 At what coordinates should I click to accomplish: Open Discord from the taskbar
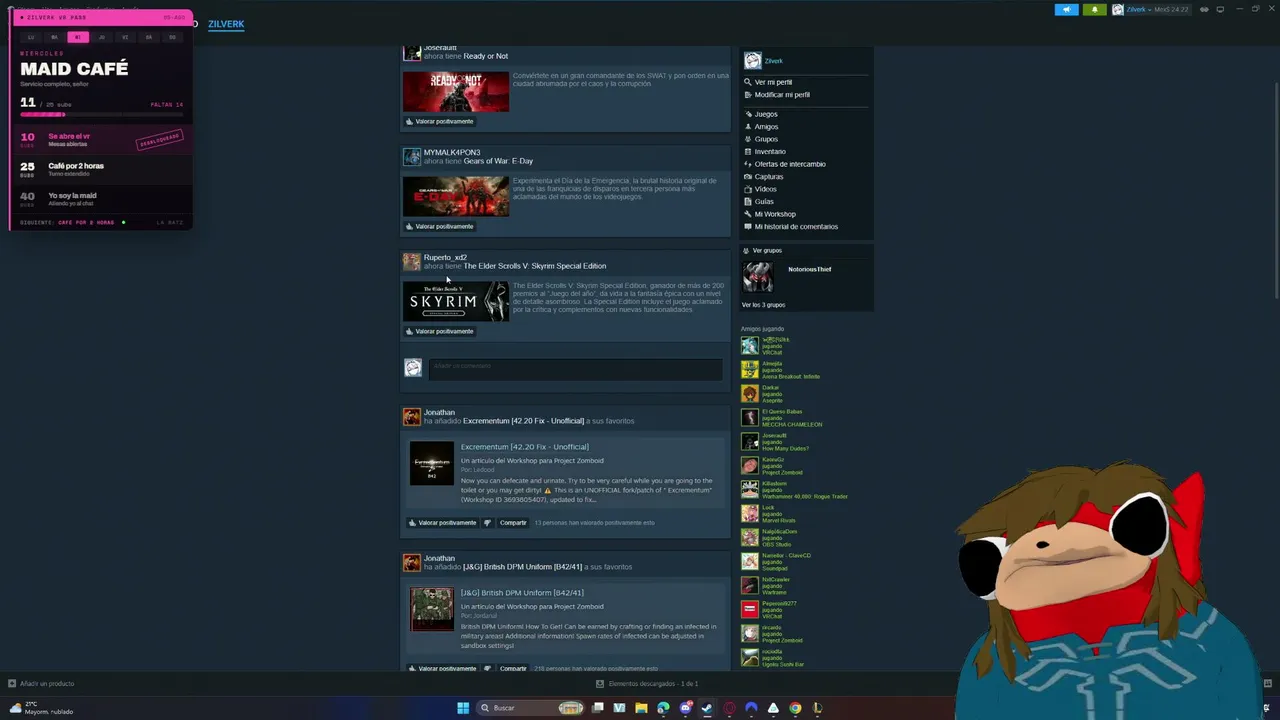685,708
